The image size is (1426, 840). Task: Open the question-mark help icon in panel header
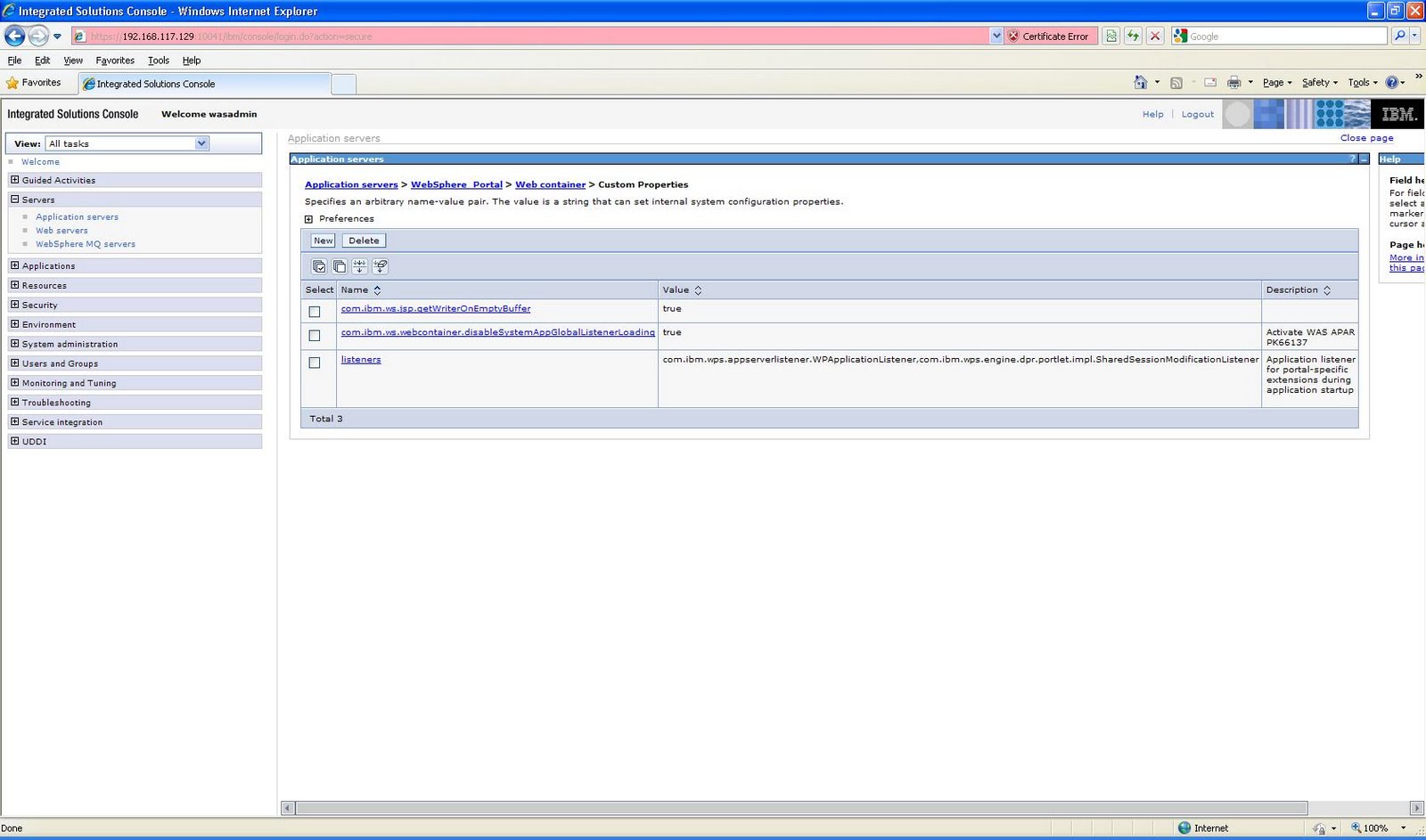(1351, 159)
